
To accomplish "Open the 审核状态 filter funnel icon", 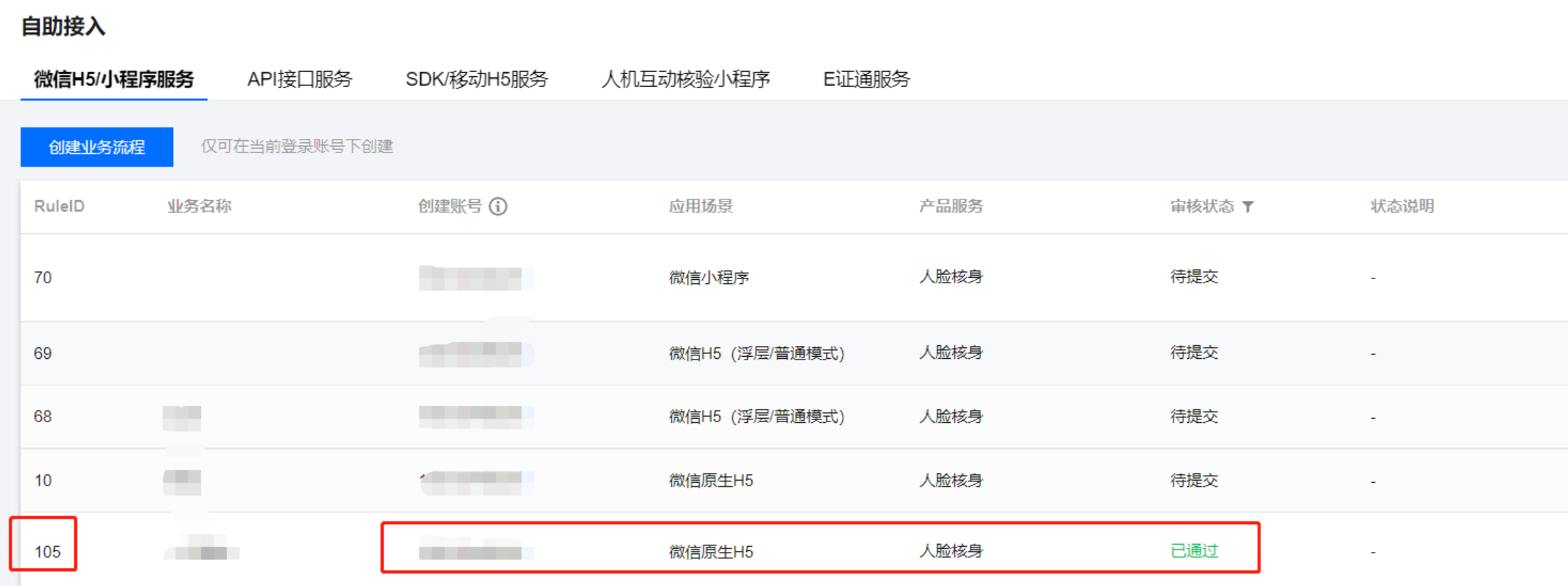I will click(x=1248, y=206).
